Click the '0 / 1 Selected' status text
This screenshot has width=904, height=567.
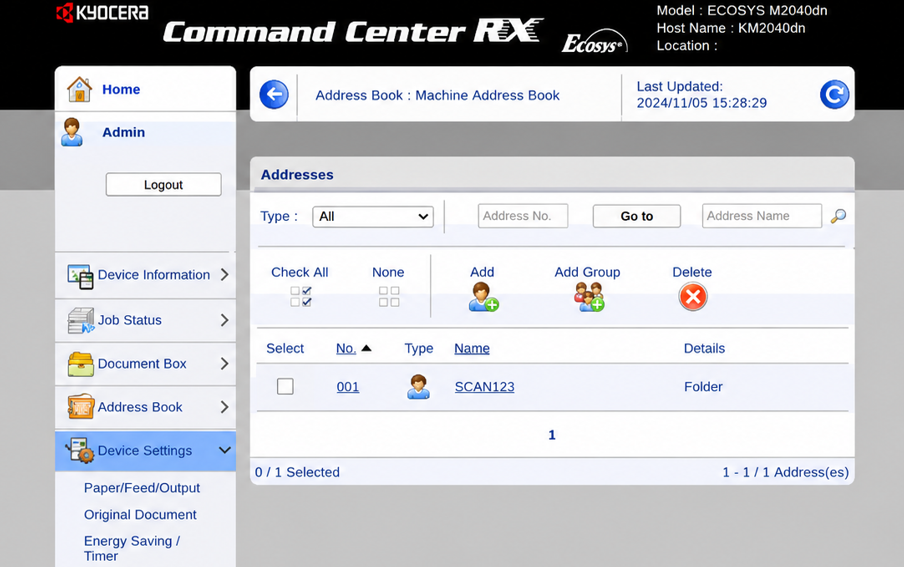tap(297, 472)
